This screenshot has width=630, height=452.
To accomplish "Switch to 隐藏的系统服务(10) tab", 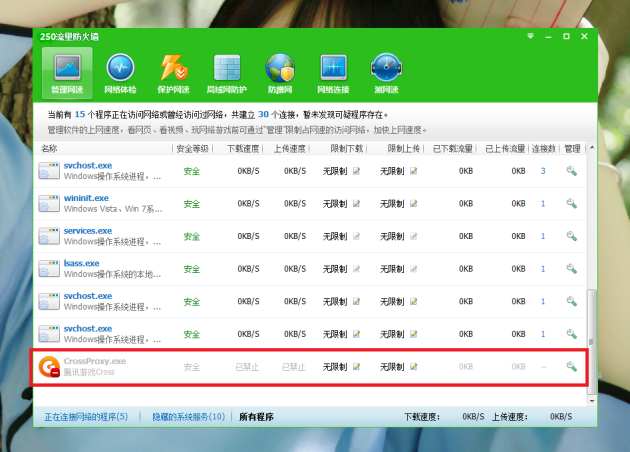I will pos(188,417).
